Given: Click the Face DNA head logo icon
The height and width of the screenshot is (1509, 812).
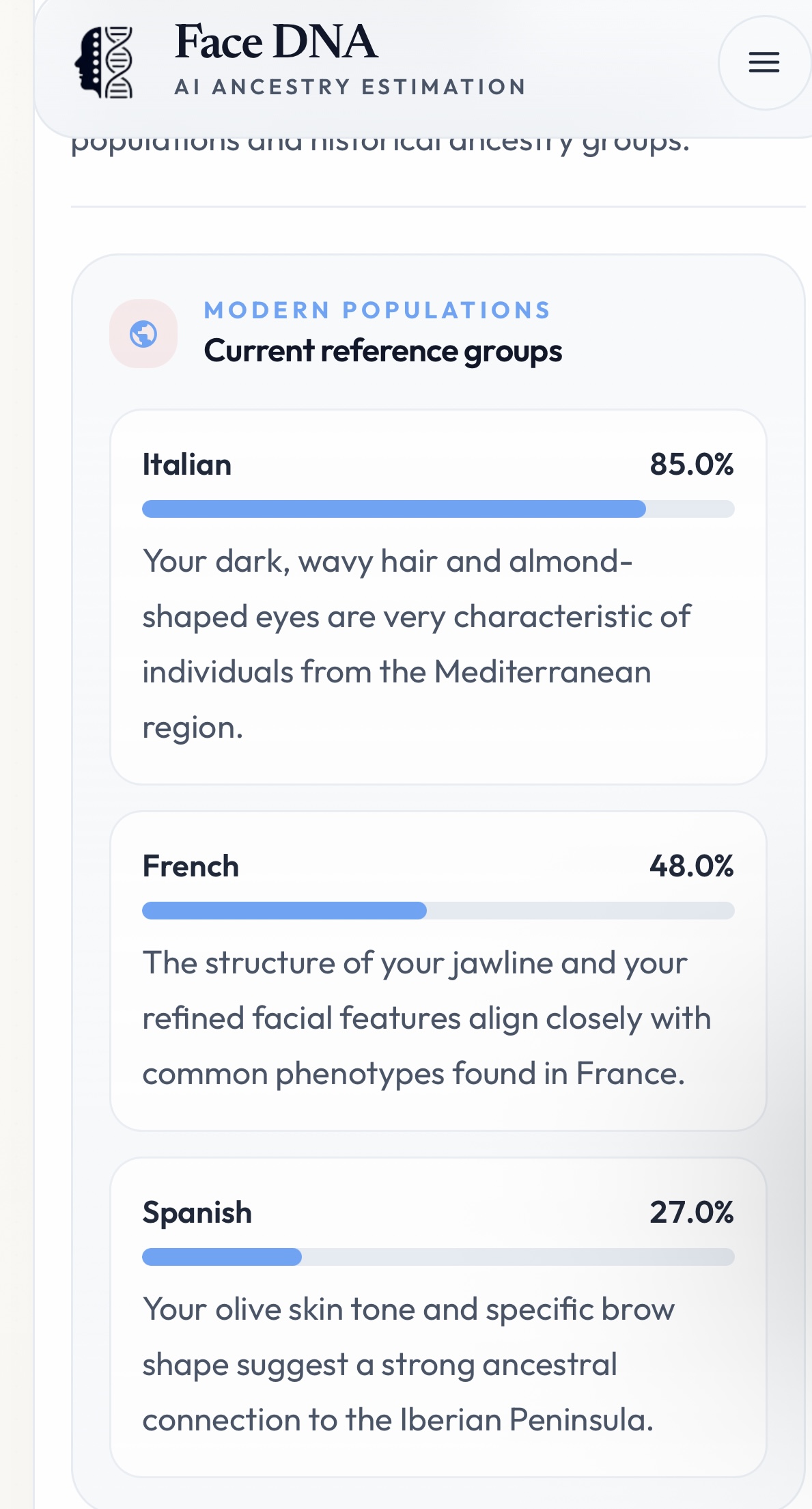Looking at the screenshot, I should tap(104, 62).
